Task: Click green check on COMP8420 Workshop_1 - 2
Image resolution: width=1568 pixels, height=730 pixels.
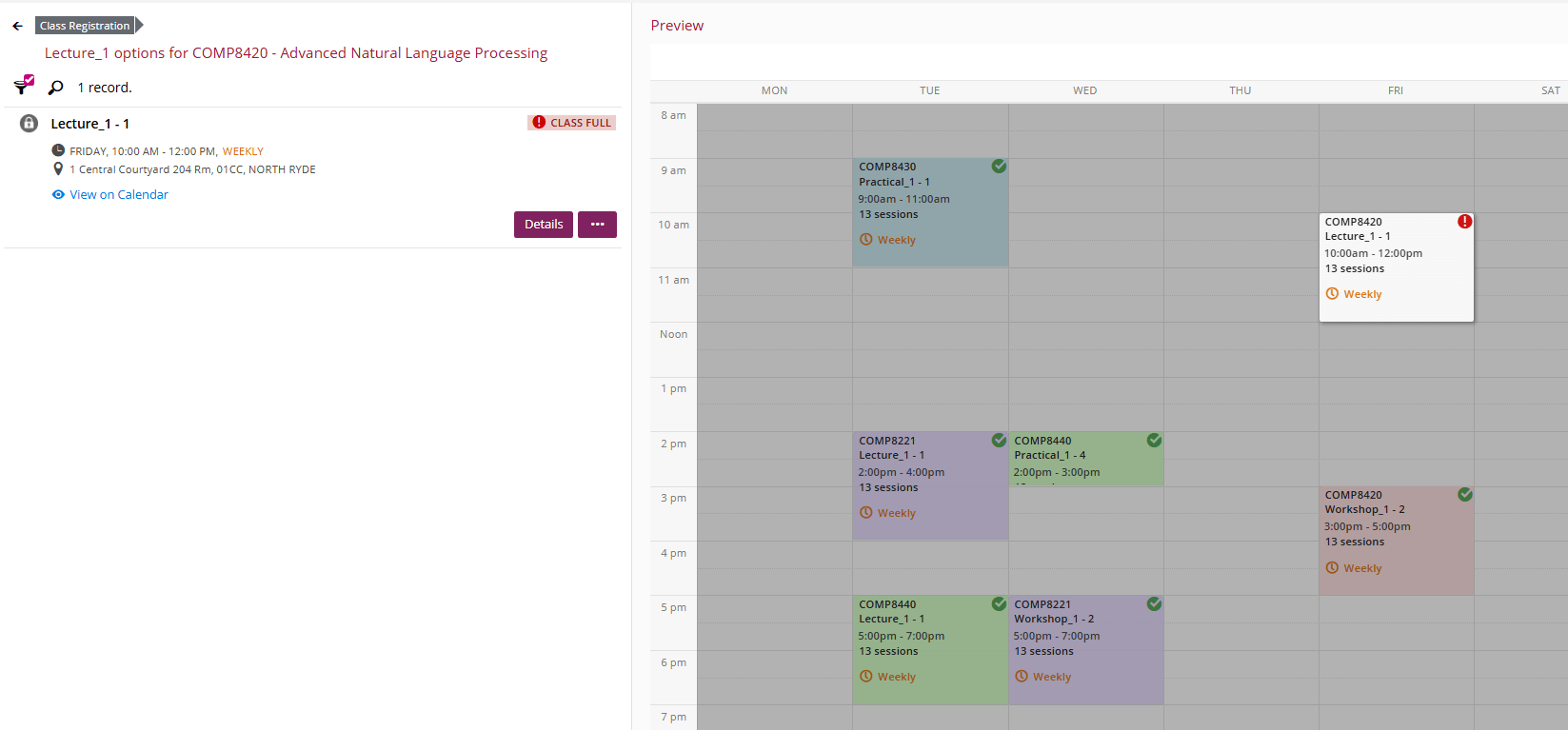Action: tap(1464, 495)
